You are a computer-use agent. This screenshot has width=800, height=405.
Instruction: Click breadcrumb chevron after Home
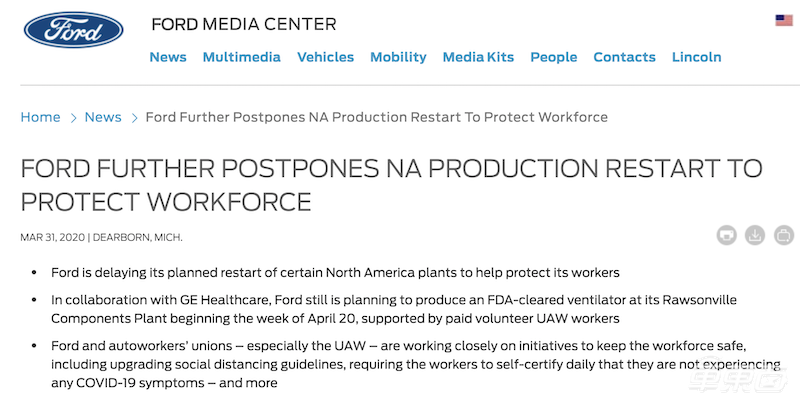73,118
